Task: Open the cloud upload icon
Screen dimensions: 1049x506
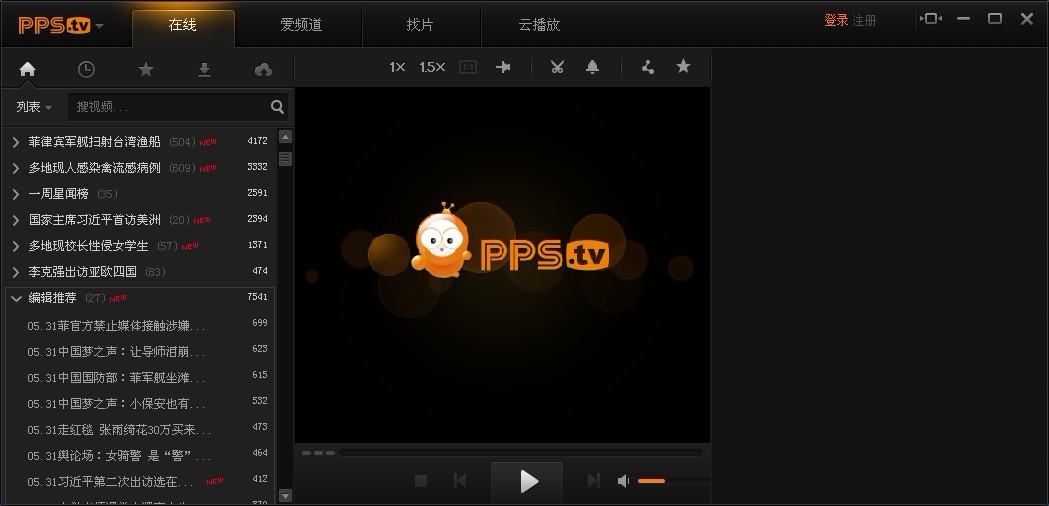Action: coord(263,69)
